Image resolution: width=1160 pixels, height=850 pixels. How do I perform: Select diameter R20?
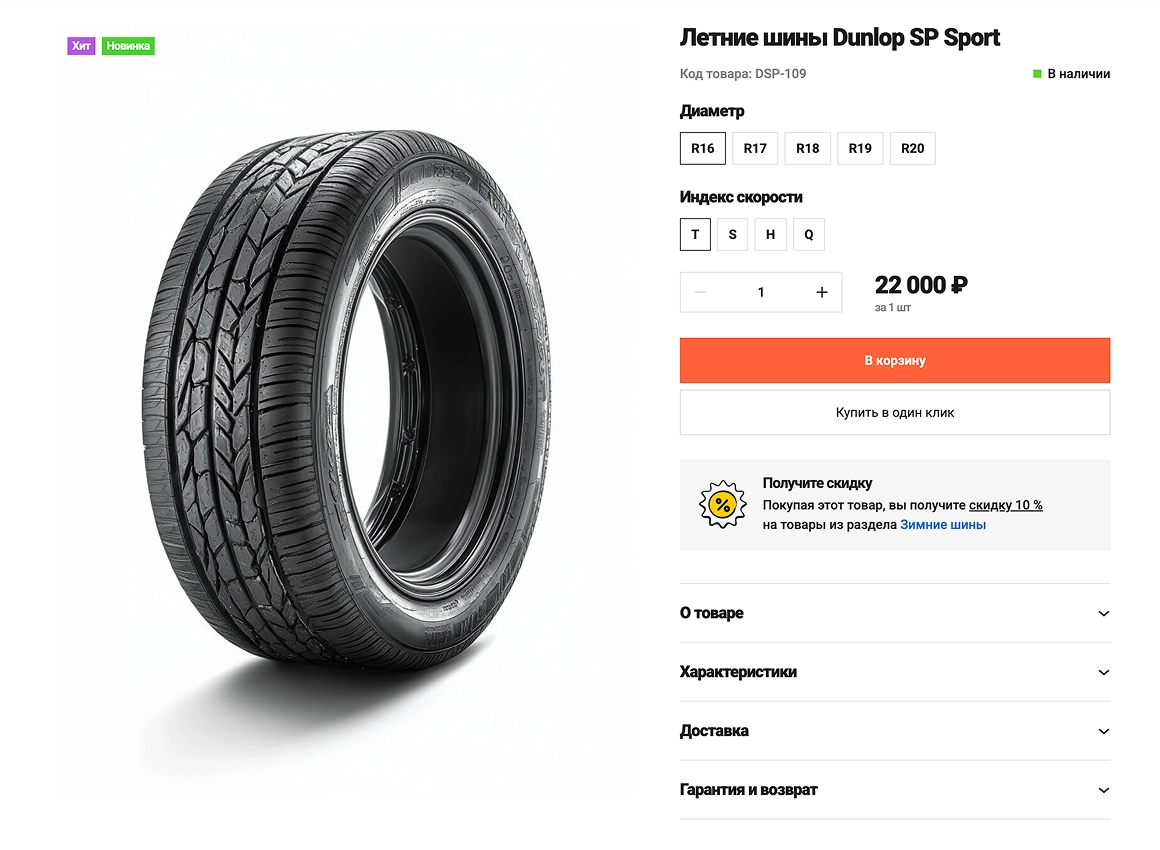coord(912,148)
